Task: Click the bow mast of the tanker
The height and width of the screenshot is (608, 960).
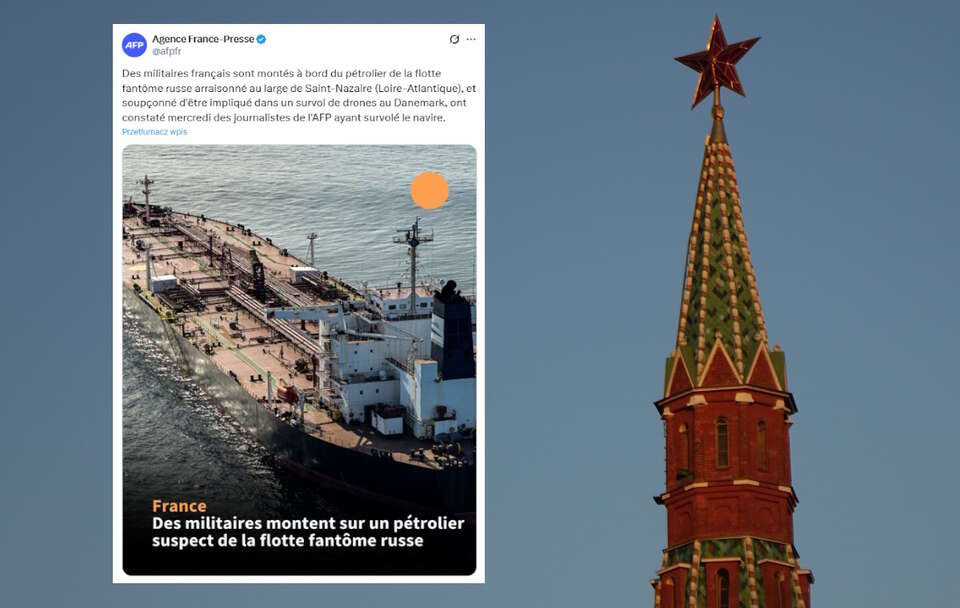Action: (x=146, y=197)
